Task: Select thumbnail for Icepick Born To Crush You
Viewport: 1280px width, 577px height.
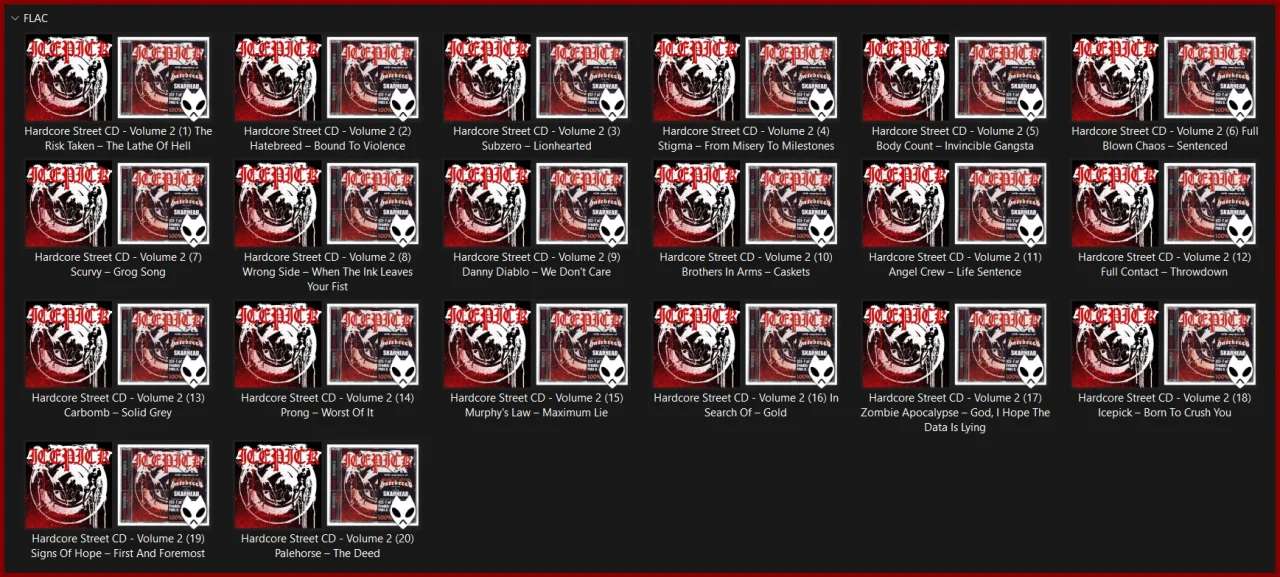Action: [x=1165, y=345]
